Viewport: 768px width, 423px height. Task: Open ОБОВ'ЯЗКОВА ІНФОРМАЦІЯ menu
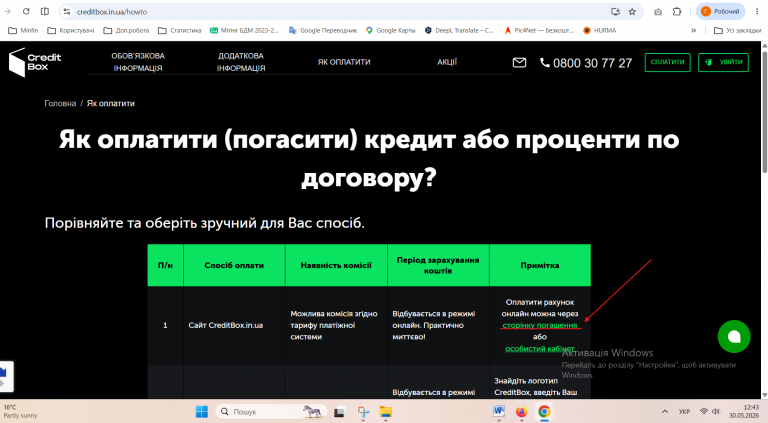pos(138,62)
